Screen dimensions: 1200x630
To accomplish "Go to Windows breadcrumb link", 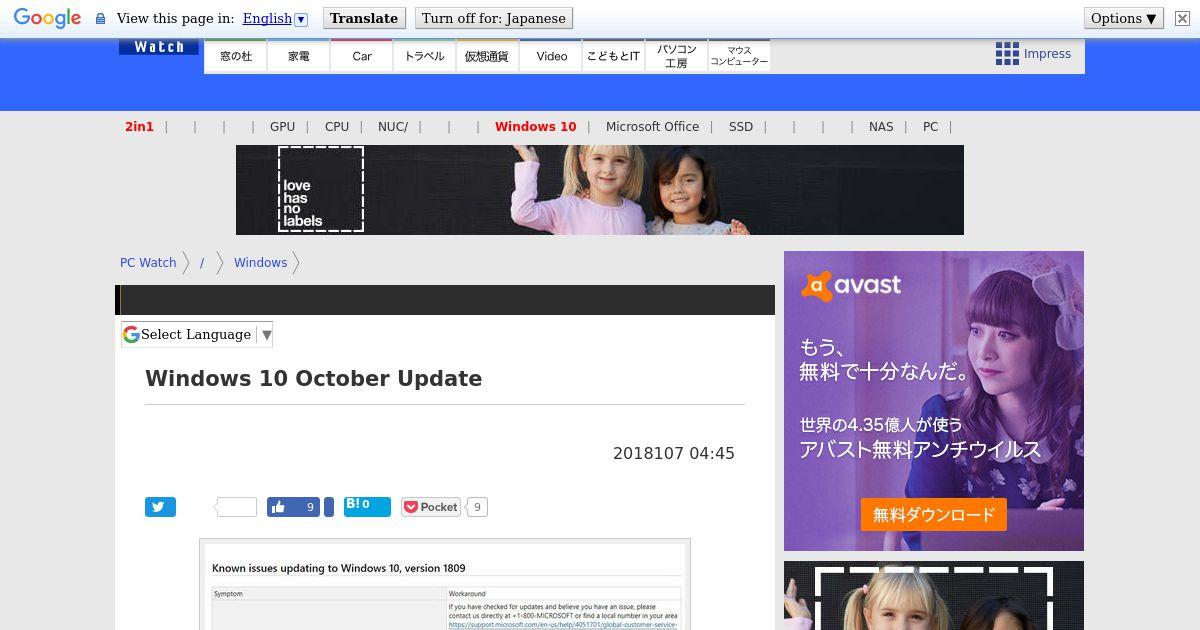I will pyautogui.click(x=260, y=263).
